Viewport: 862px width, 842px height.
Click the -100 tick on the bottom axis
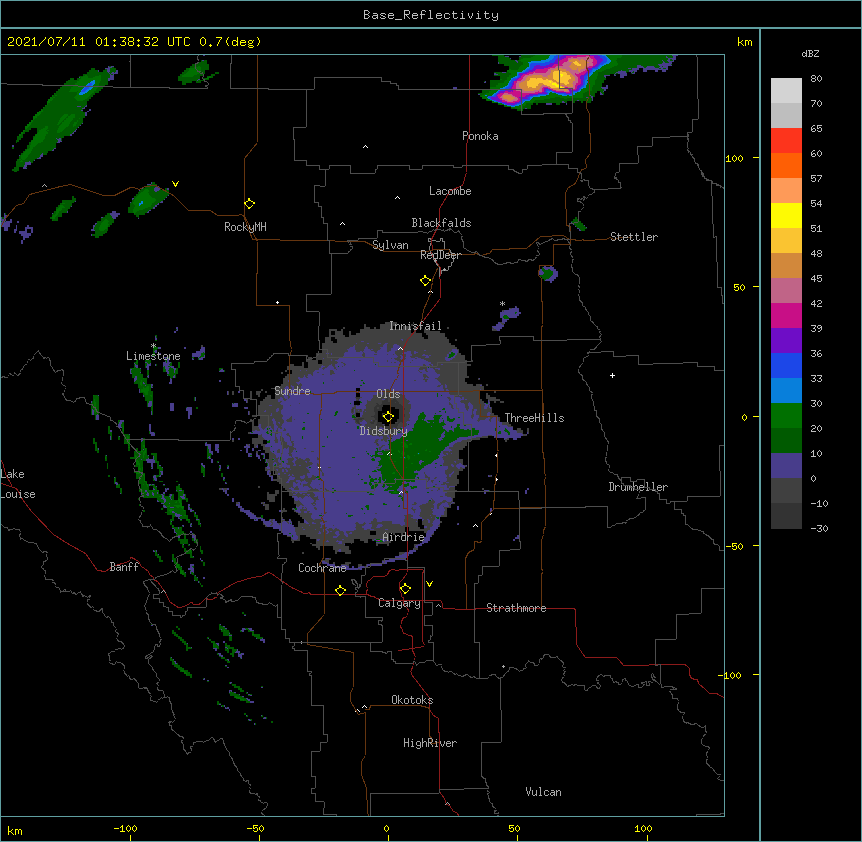click(x=125, y=829)
